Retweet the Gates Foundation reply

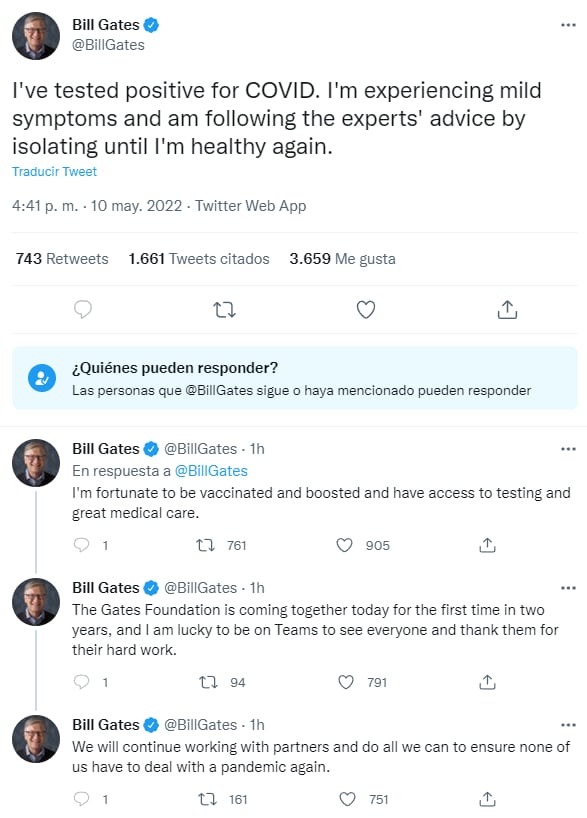(x=209, y=681)
